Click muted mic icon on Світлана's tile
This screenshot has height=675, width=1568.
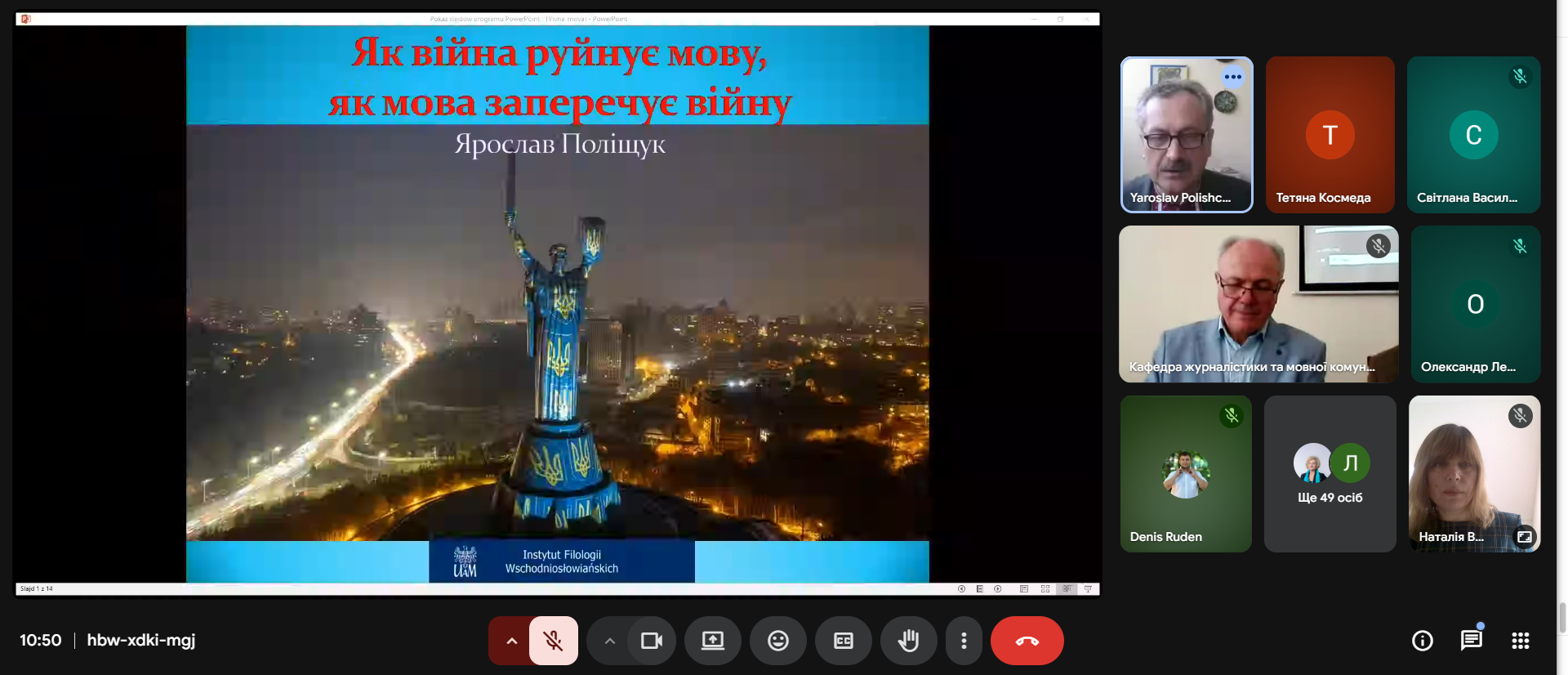pos(1520,77)
